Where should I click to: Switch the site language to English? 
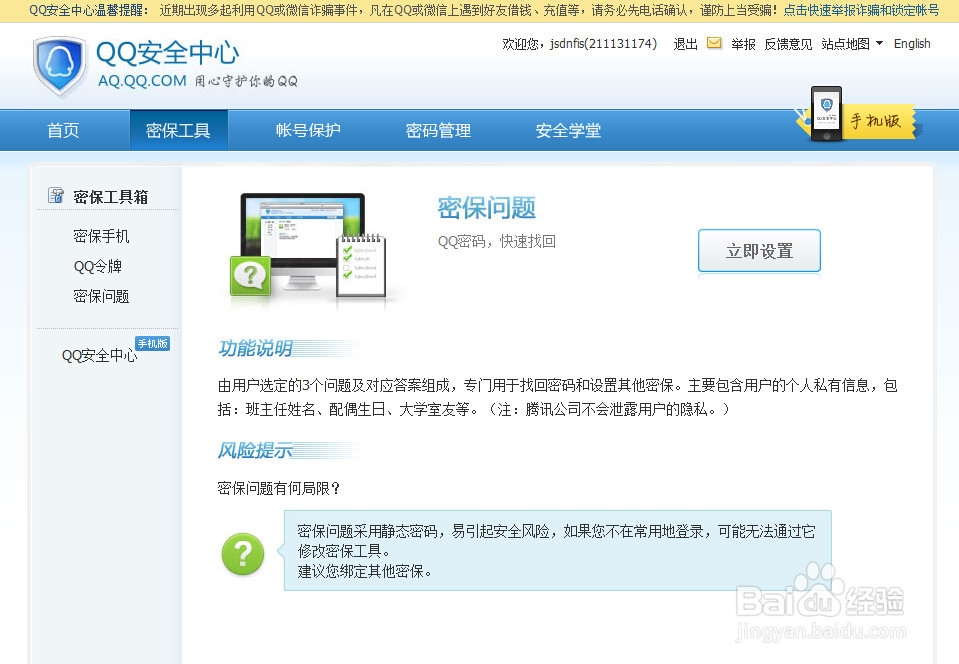pyautogui.click(x=912, y=44)
